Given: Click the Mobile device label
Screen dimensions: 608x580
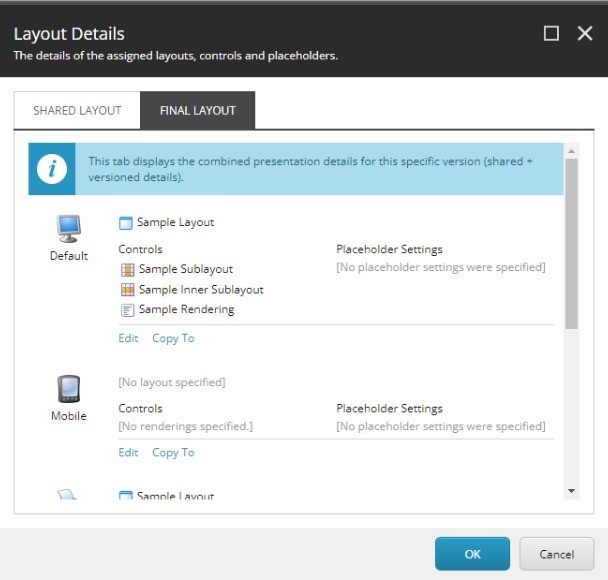Looking at the screenshot, I should click(x=69, y=416).
